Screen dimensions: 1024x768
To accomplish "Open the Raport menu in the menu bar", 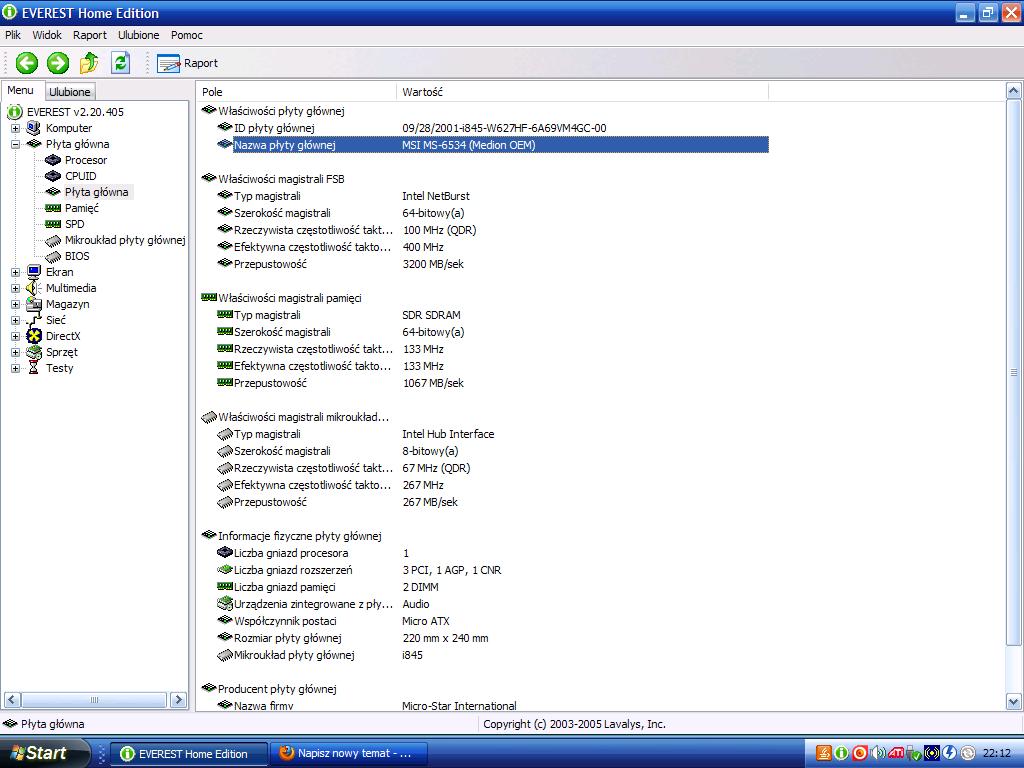I will [x=89, y=35].
